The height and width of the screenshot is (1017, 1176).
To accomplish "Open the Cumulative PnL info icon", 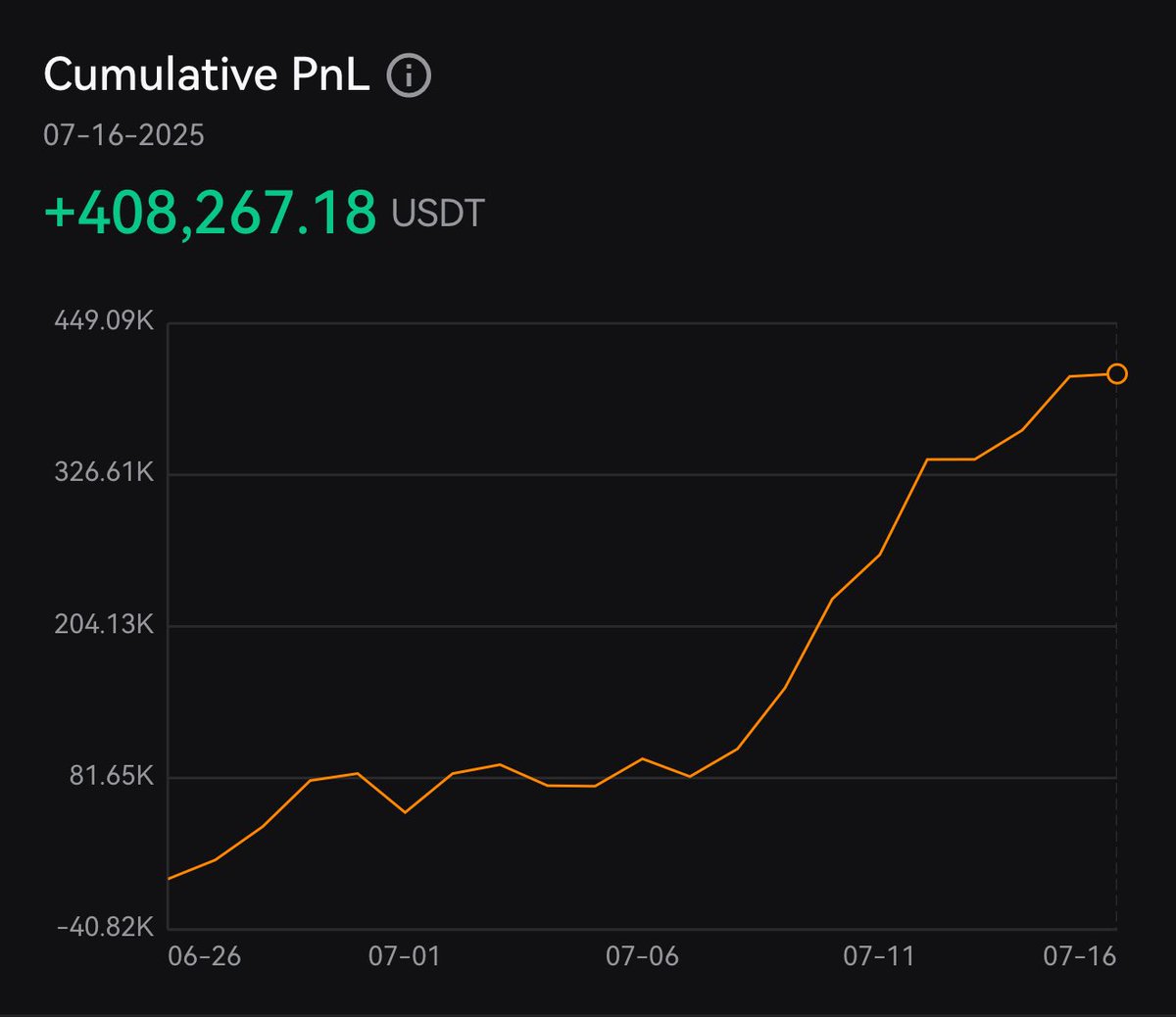I will tap(409, 75).
